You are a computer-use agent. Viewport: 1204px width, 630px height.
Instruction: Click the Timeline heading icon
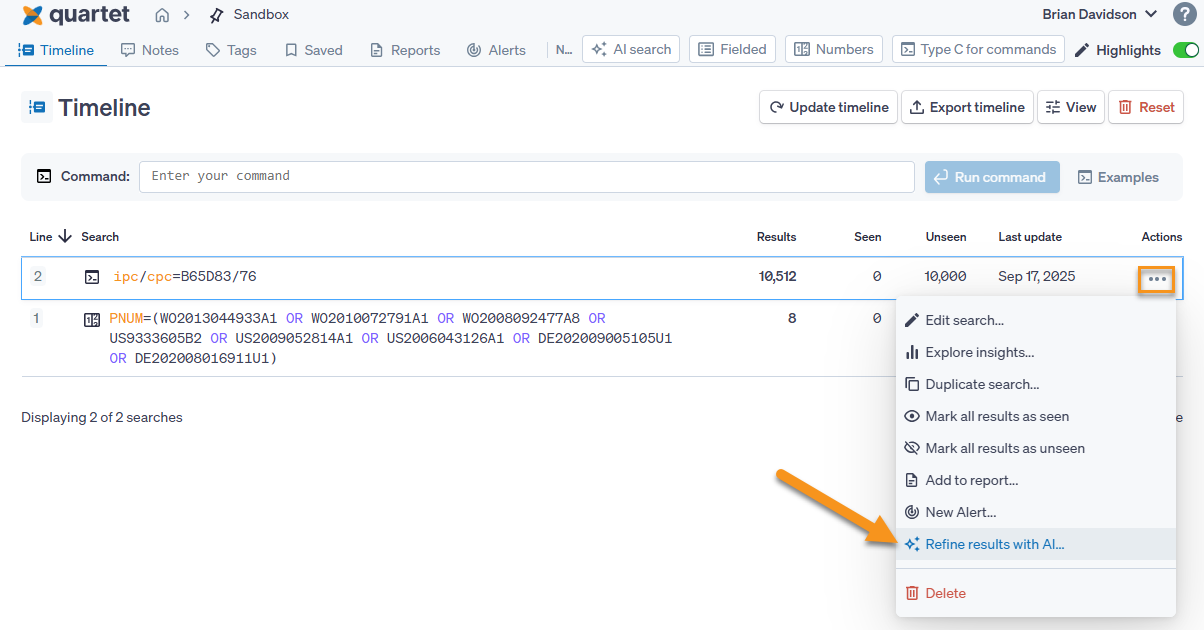[37, 107]
